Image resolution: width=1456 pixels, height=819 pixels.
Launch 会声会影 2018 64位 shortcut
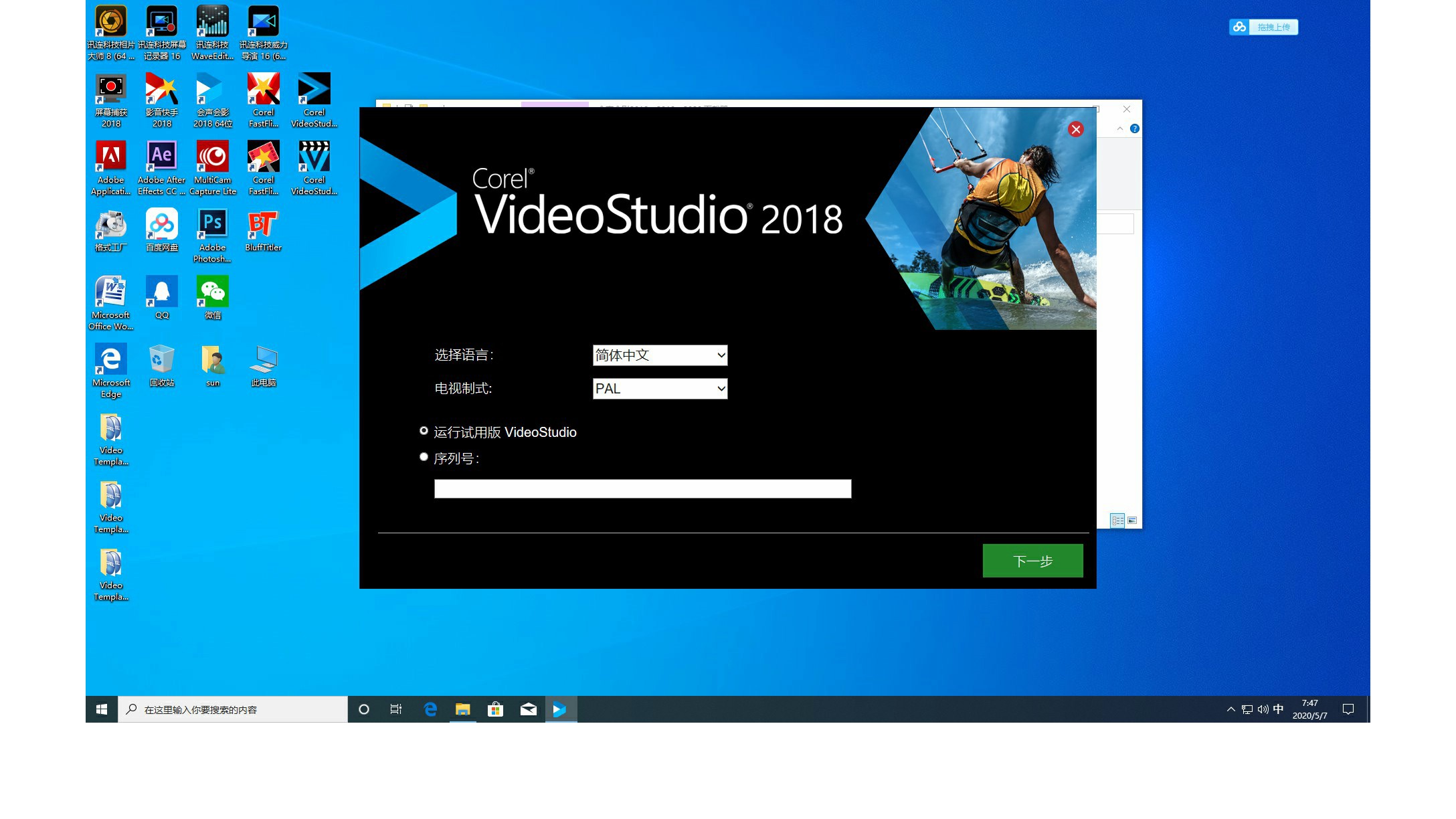point(213,100)
